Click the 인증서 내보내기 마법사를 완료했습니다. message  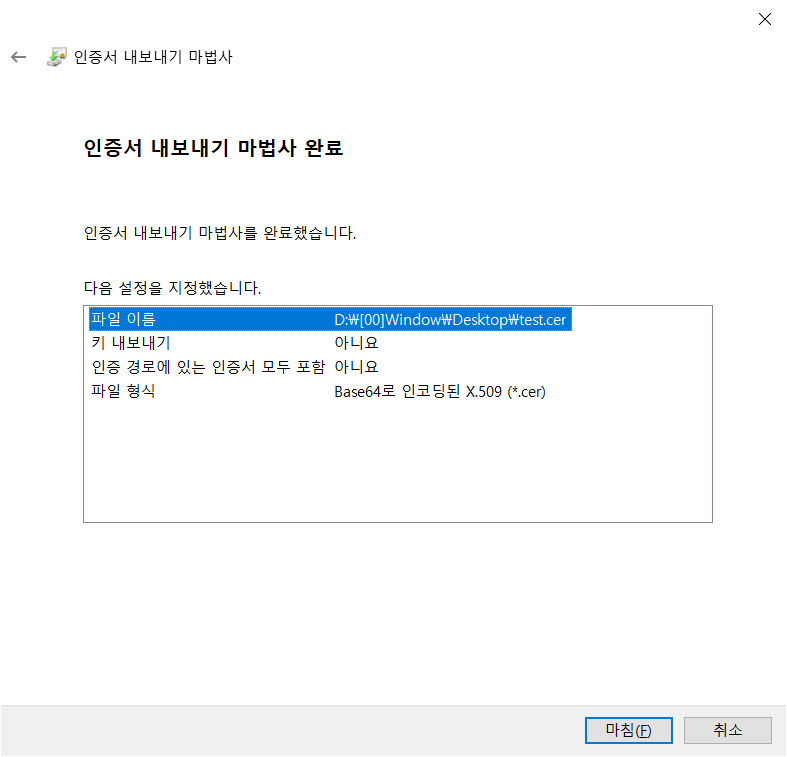coord(220,233)
